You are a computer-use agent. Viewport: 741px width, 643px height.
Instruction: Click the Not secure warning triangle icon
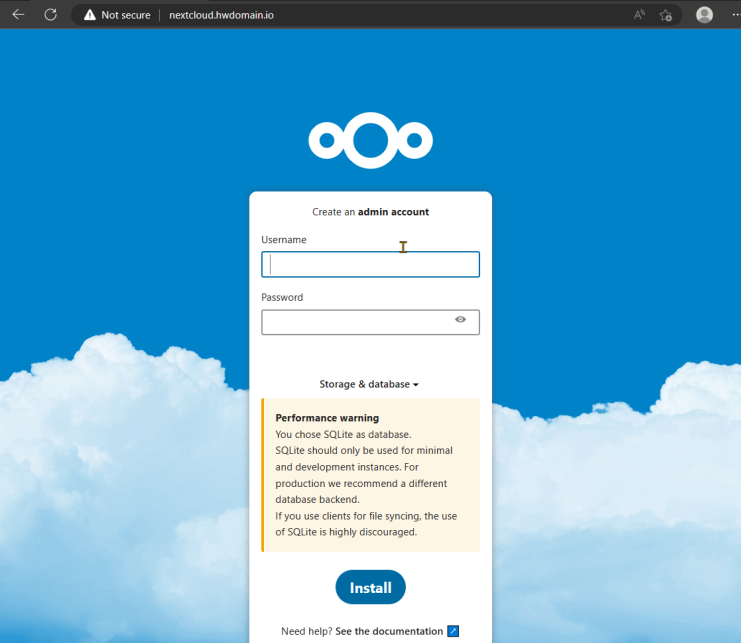click(x=89, y=15)
